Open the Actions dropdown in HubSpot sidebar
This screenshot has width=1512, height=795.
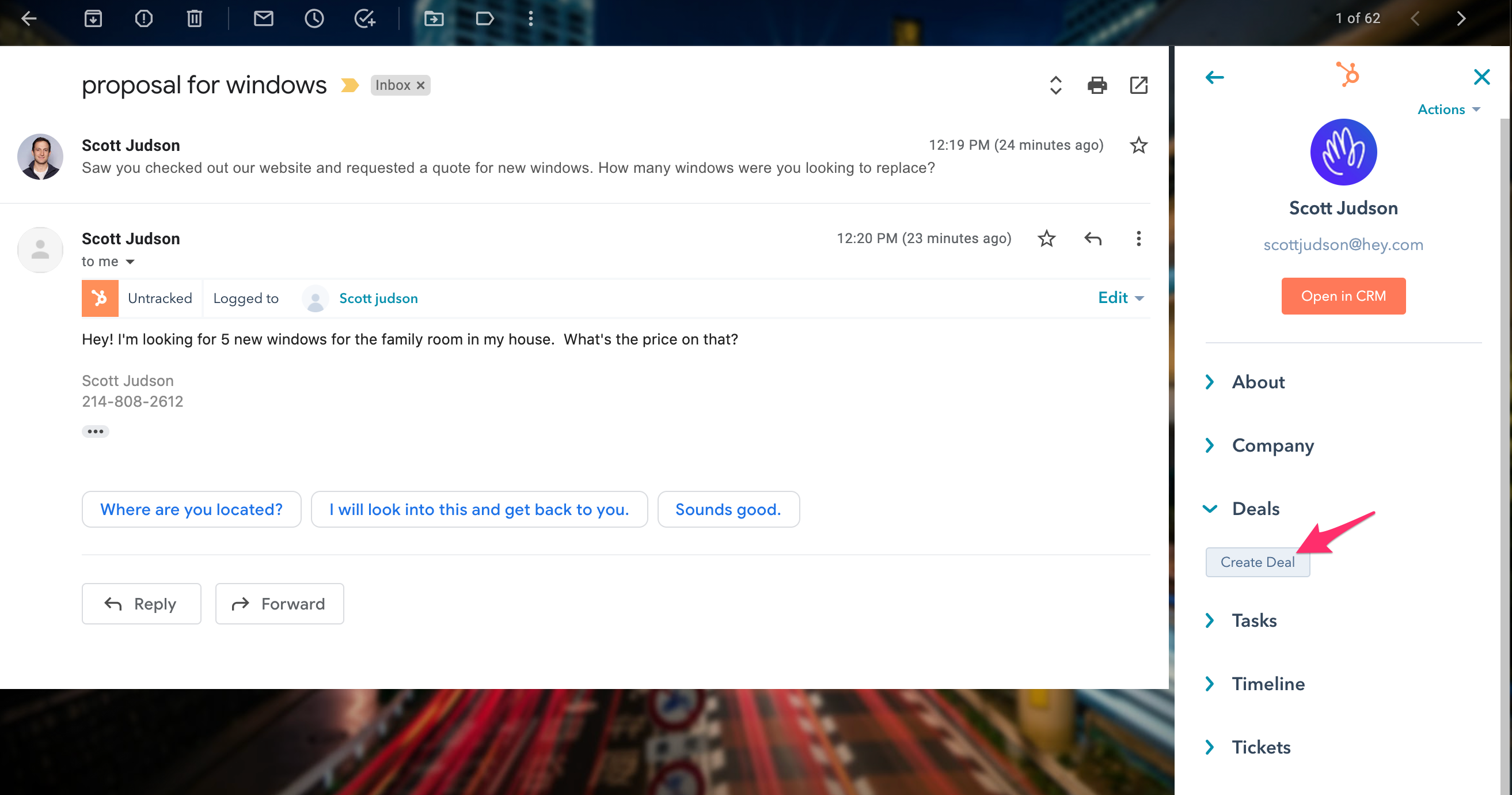1448,110
